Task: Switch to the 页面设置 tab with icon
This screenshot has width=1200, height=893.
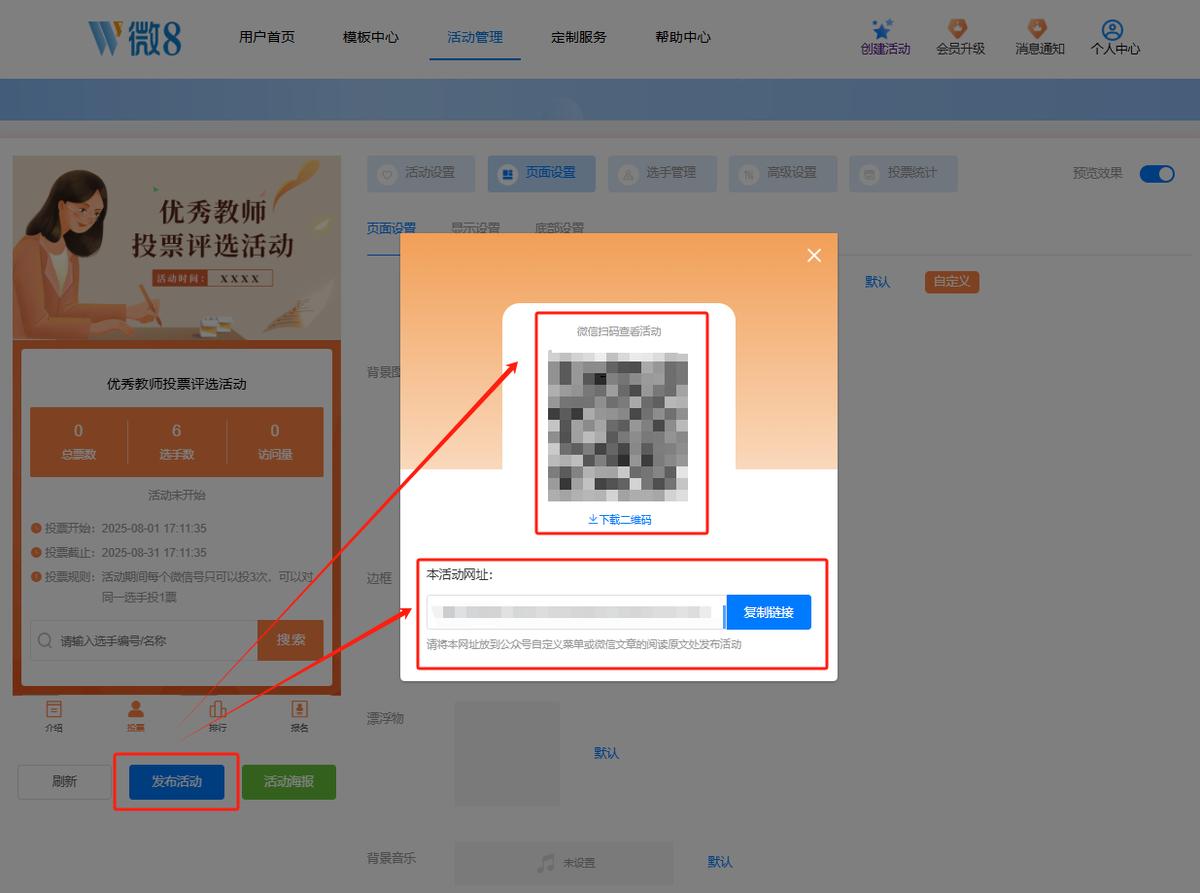Action: tap(541, 173)
